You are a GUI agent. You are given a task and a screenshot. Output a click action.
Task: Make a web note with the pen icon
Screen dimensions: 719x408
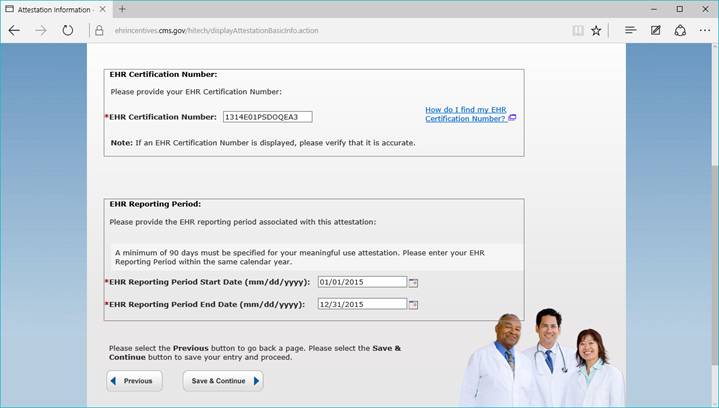click(655, 30)
